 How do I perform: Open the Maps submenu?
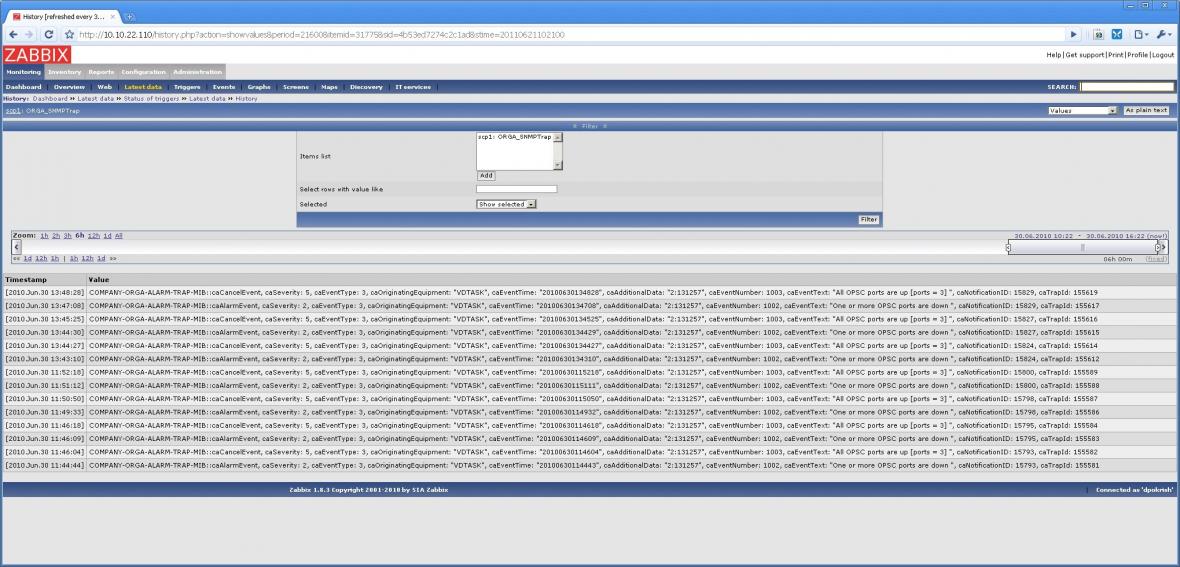[330, 87]
